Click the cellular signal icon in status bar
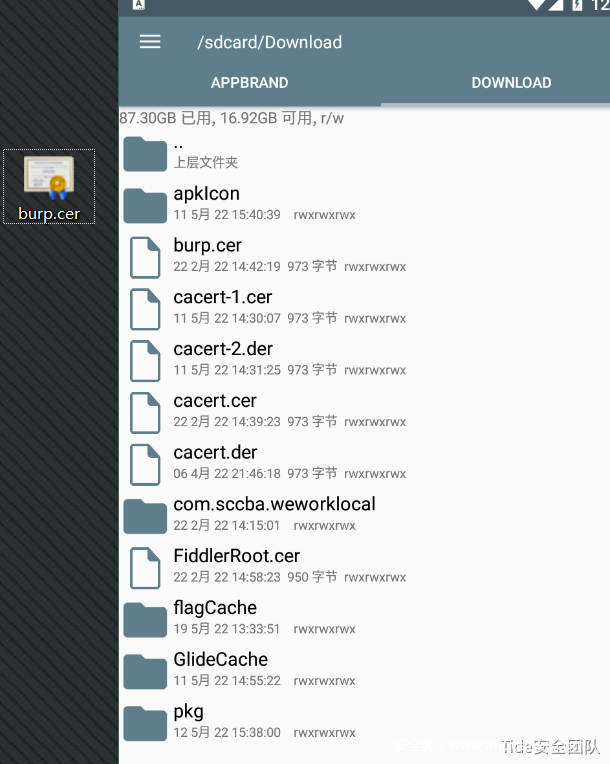The height and width of the screenshot is (764, 610). (555, 5)
